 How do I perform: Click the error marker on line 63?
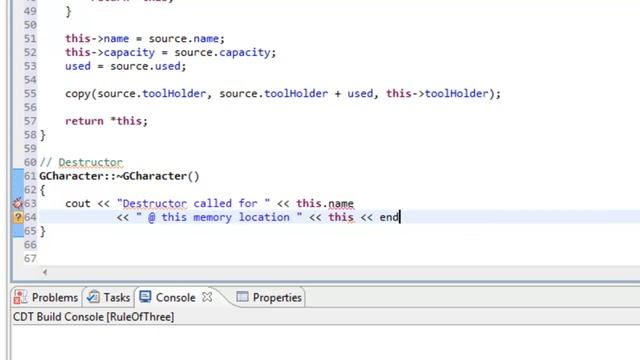click(18, 203)
